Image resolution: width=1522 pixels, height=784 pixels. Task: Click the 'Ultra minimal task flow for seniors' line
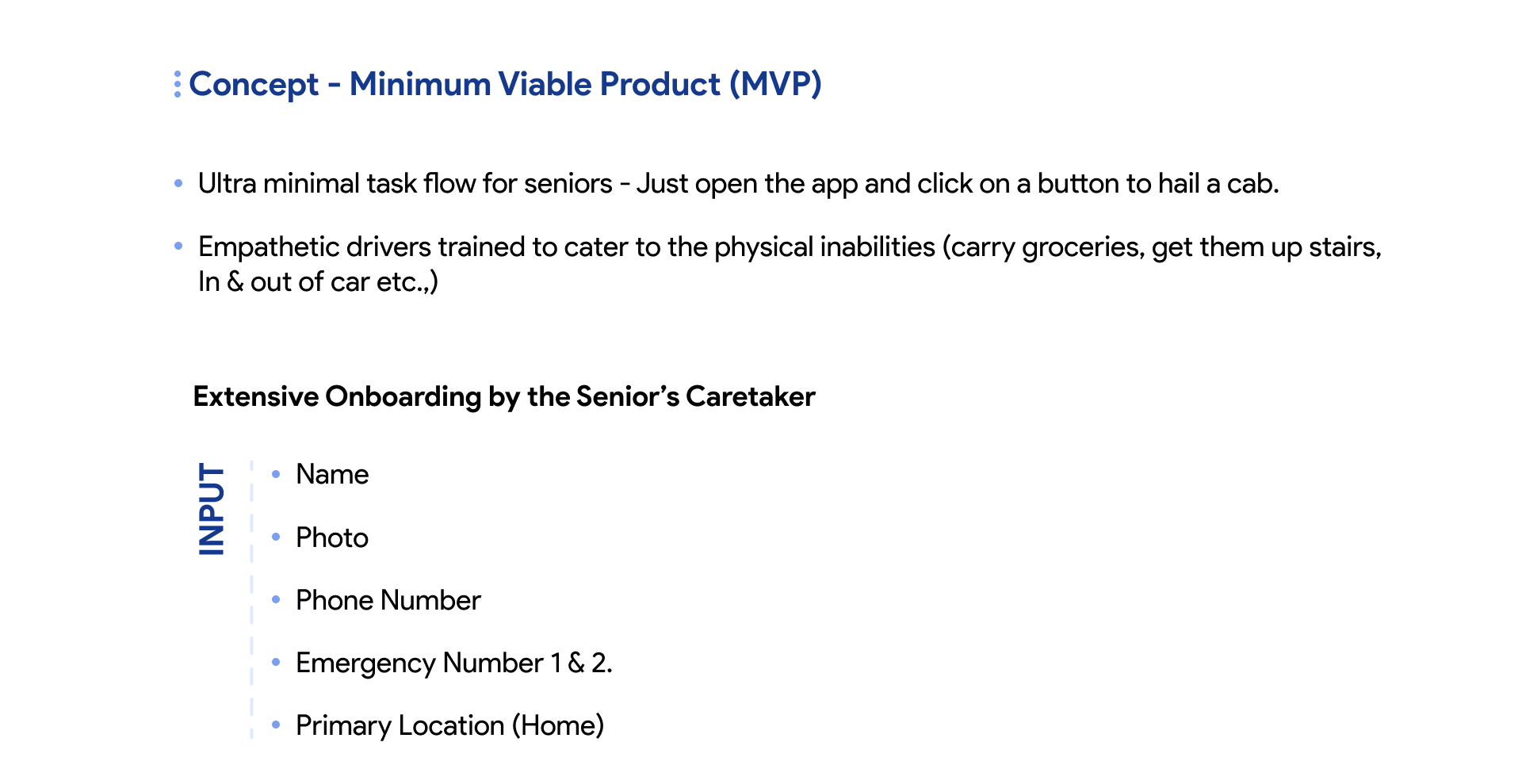[x=737, y=184]
